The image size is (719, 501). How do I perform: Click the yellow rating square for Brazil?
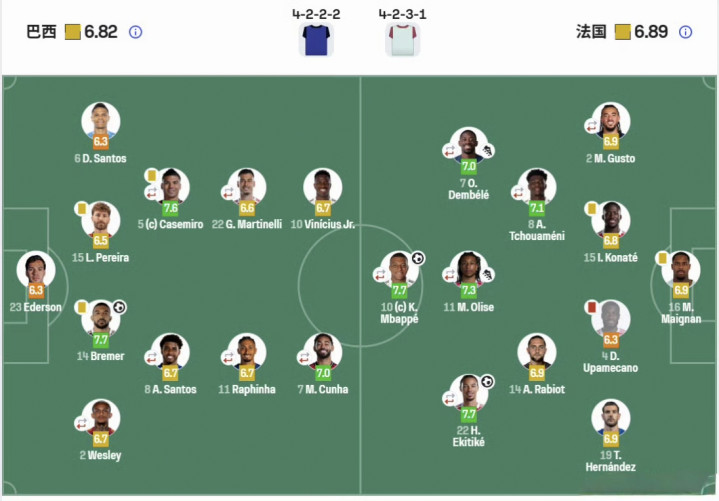tap(73, 32)
